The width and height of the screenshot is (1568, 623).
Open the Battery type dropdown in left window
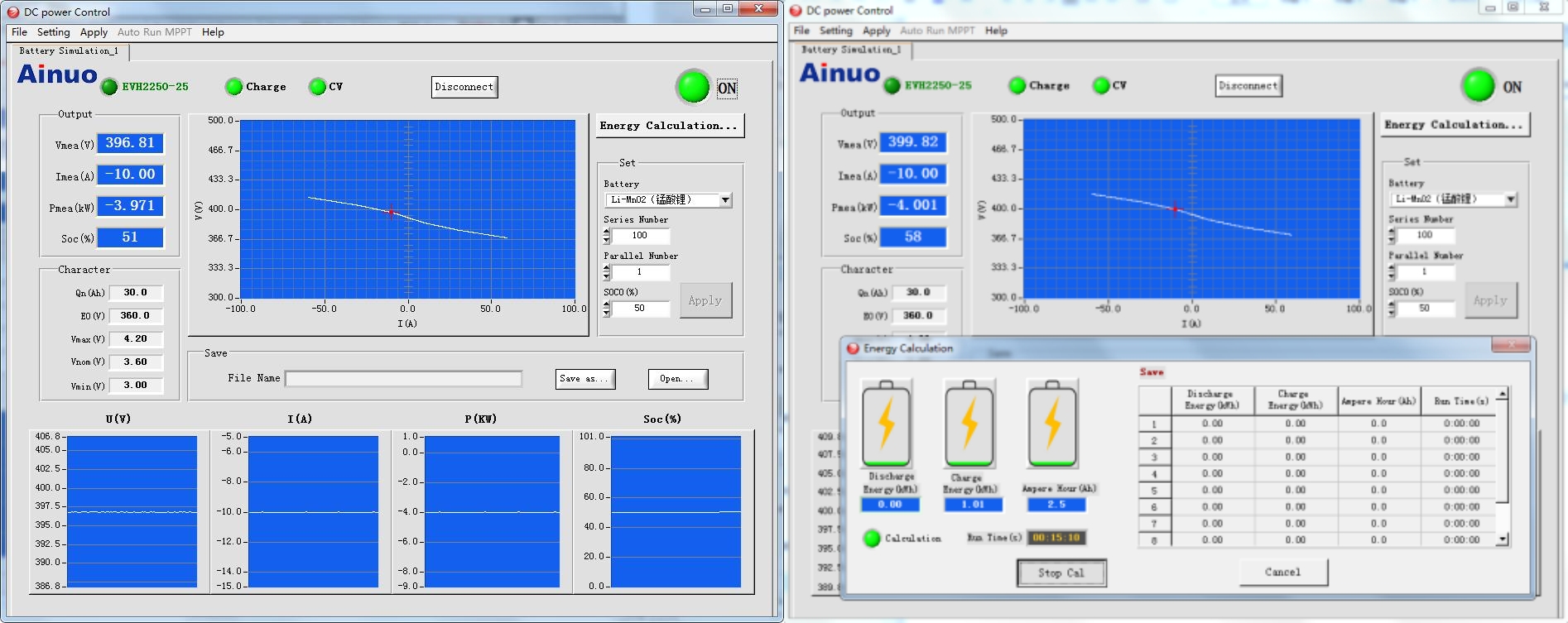[725, 200]
